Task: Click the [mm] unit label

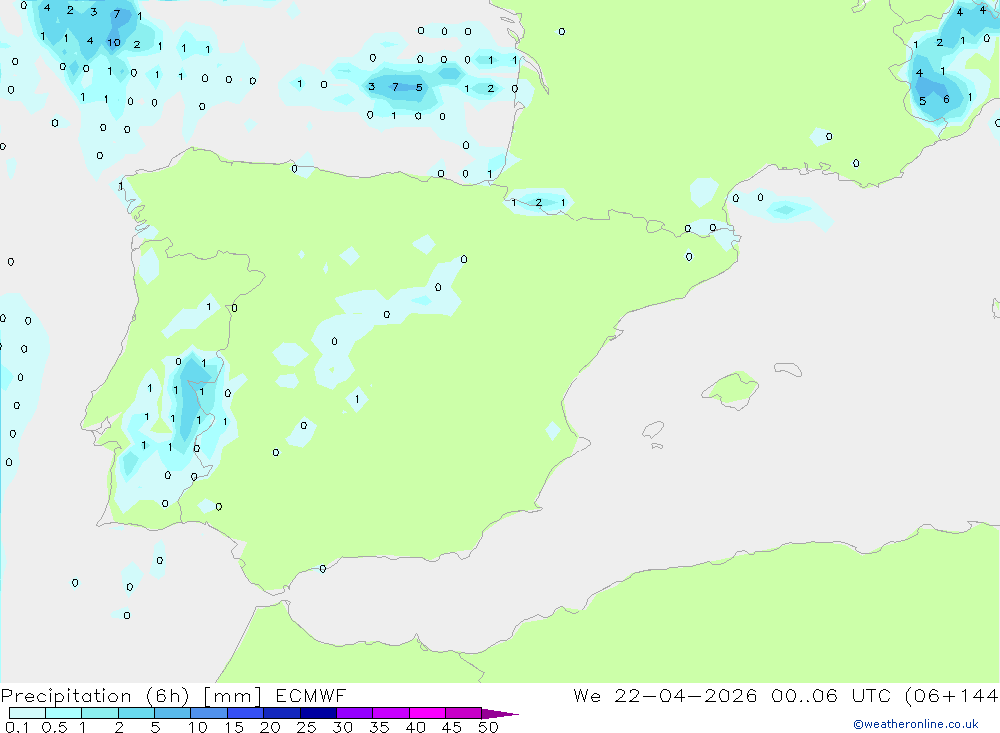Action: pyautogui.click(x=232, y=696)
